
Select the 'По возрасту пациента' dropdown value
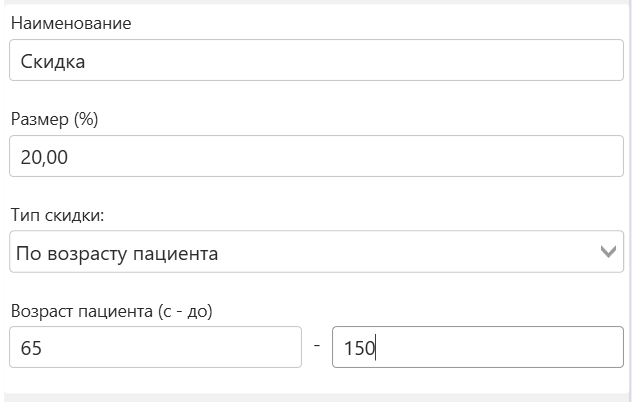pos(117,253)
